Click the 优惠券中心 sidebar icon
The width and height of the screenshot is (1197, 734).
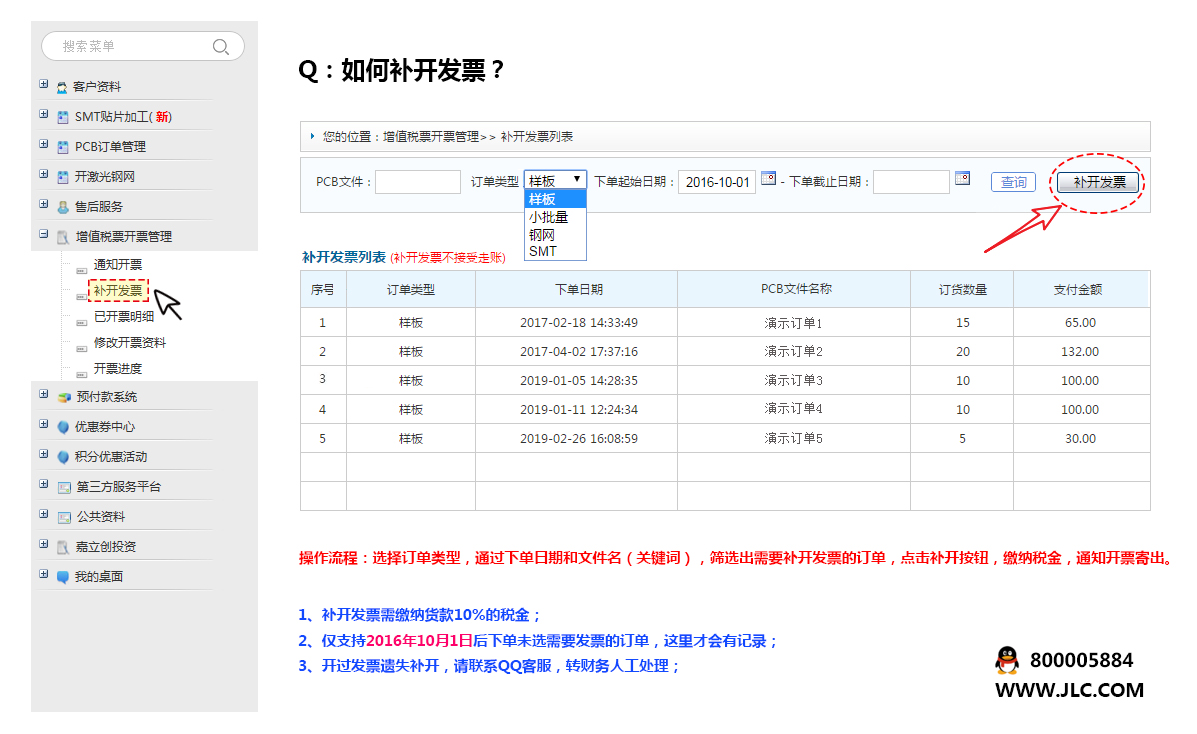63,427
